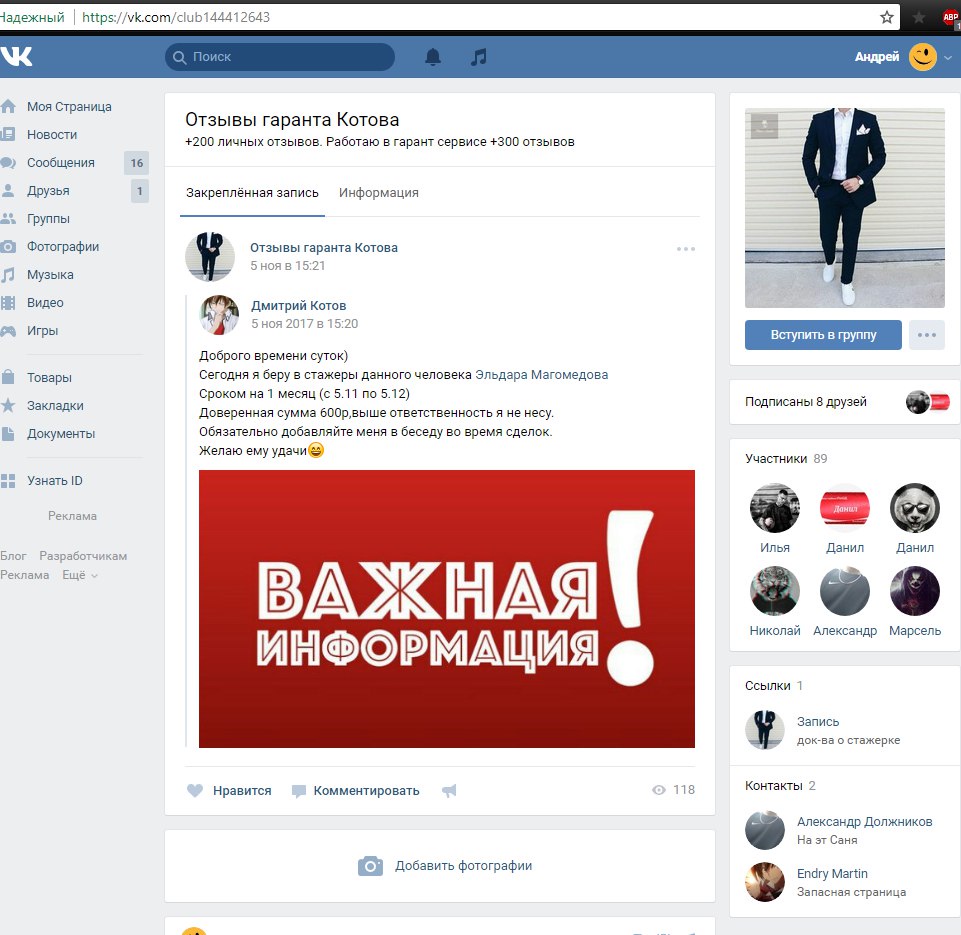961x935 pixels.
Task: Expand the Ещё menu in footer
Action: tap(80, 576)
